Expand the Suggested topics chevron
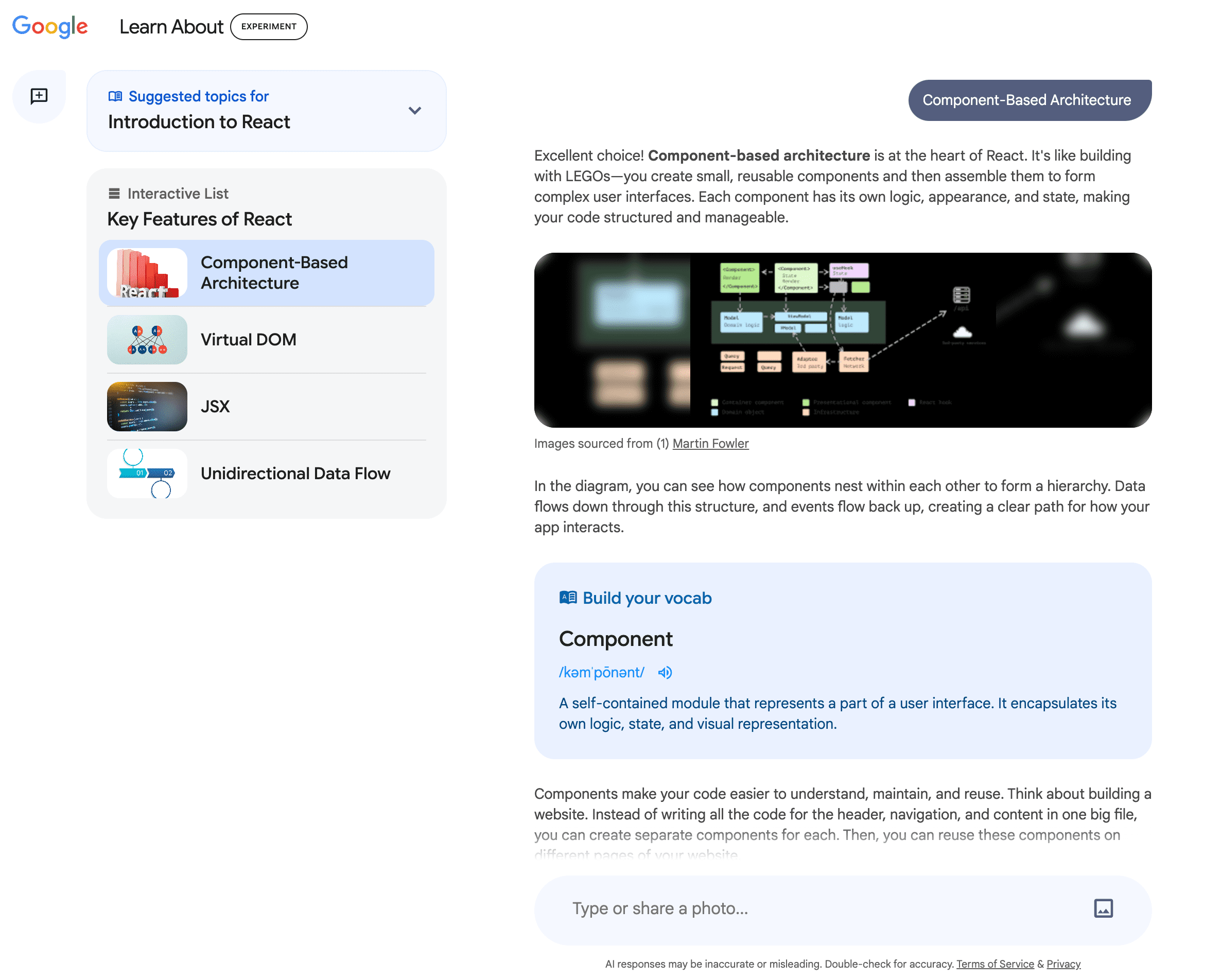The height and width of the screenshot is (980, 1221). tap(414, 110)
